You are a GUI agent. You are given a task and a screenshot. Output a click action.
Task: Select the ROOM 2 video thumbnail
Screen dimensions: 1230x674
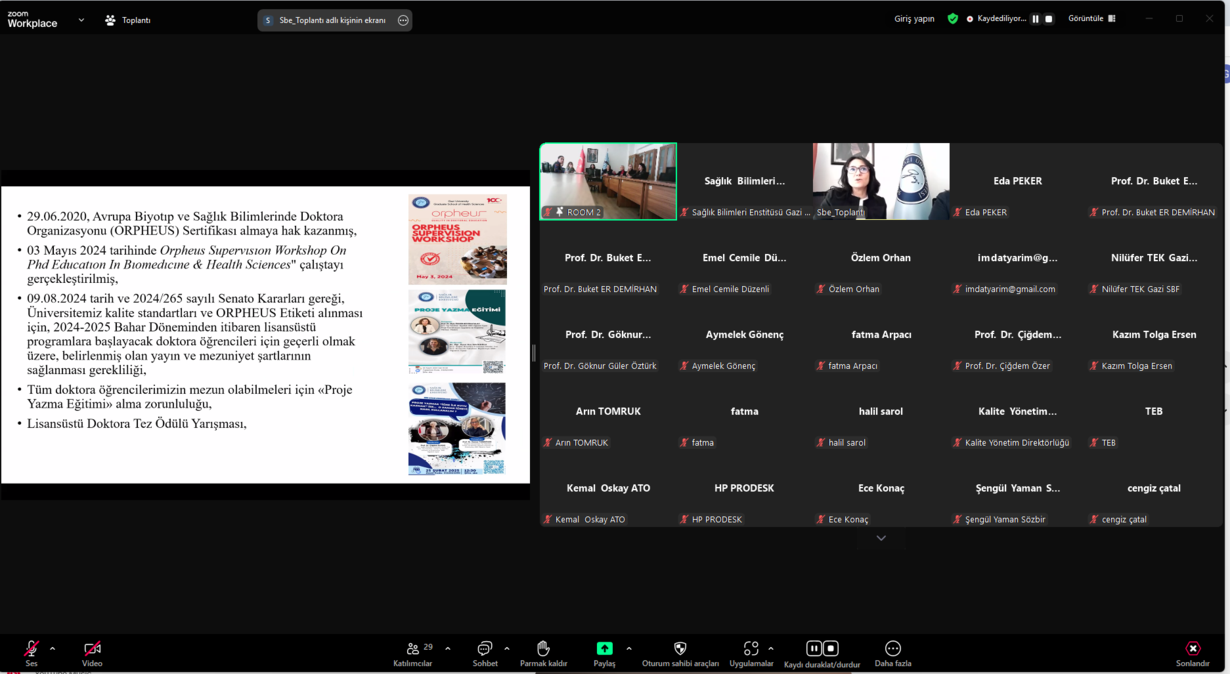click(x=608, y=181)
